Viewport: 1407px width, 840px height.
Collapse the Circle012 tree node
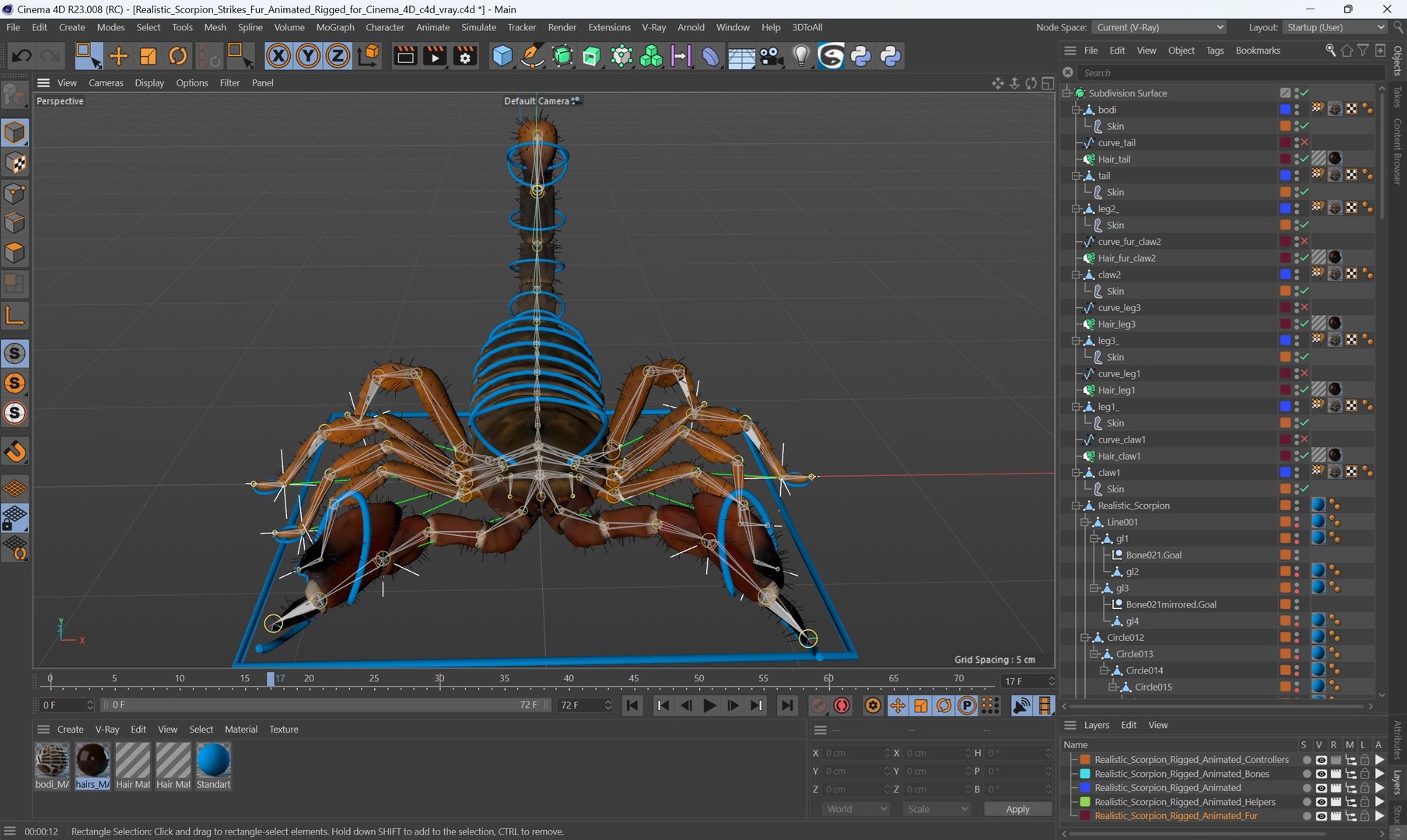point(1085,638)
